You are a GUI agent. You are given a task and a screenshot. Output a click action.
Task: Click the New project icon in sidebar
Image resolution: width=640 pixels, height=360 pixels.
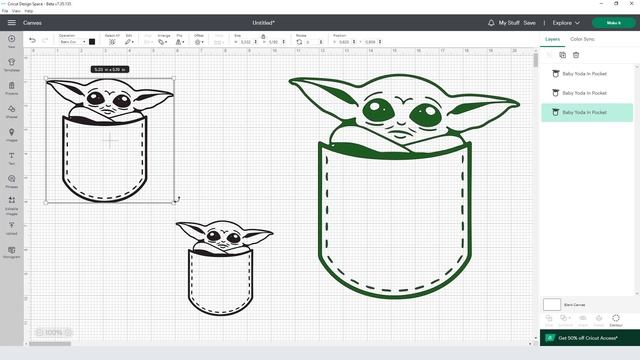(11, 39)
